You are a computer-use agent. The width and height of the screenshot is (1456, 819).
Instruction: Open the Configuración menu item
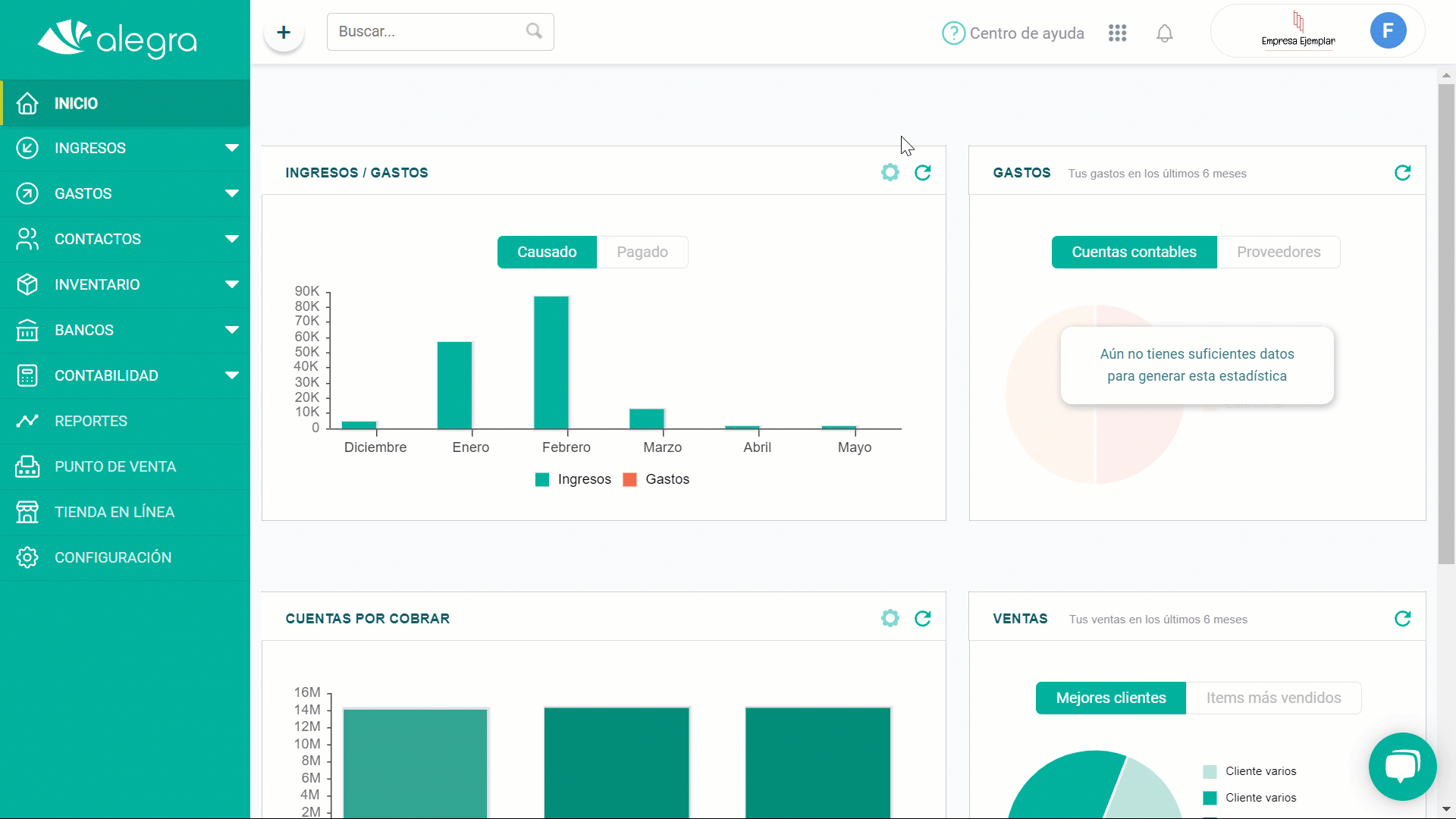[125, 557]
